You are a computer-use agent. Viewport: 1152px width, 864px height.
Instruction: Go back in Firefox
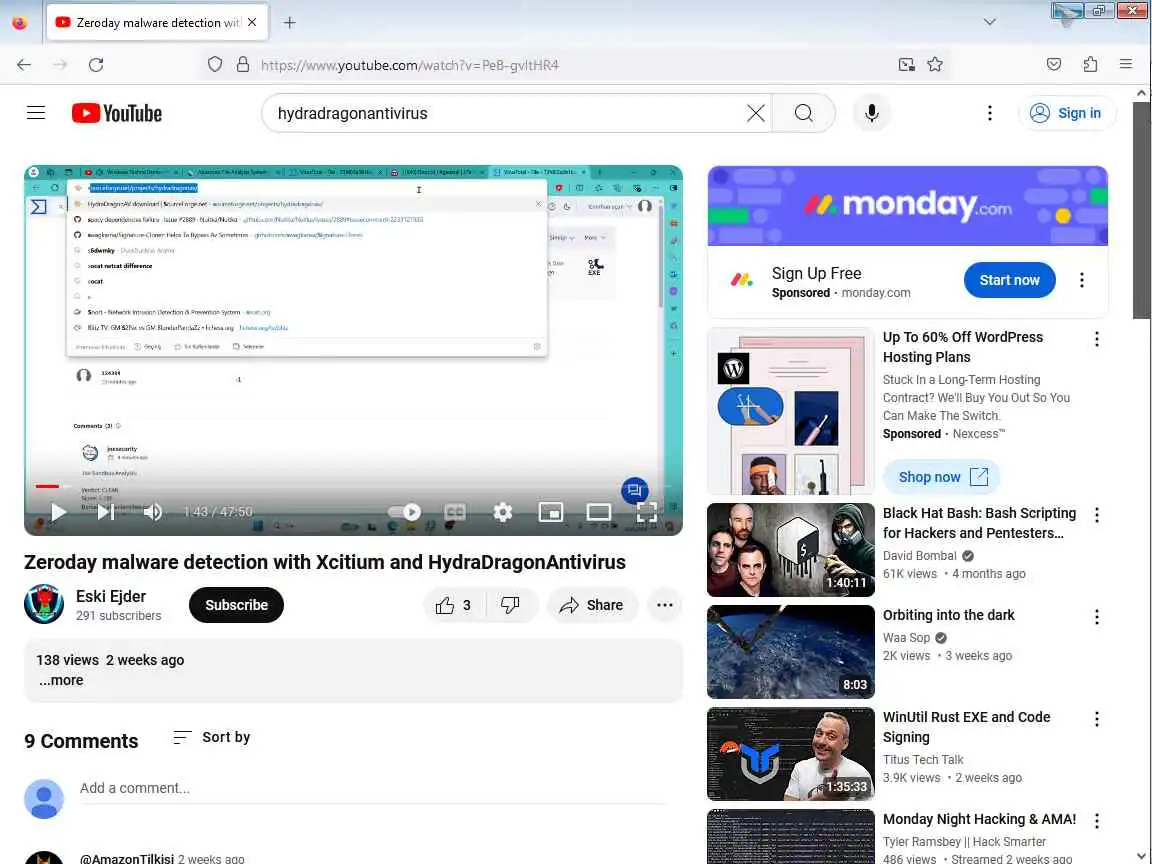click(24, 65)
